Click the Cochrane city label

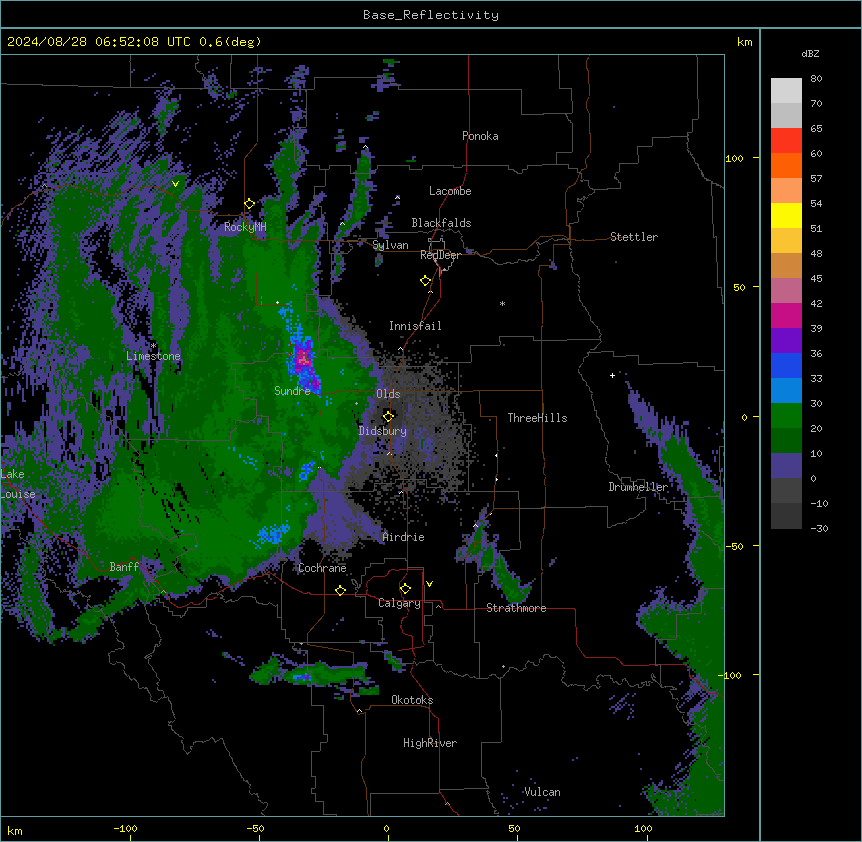(x=322, y=568)
